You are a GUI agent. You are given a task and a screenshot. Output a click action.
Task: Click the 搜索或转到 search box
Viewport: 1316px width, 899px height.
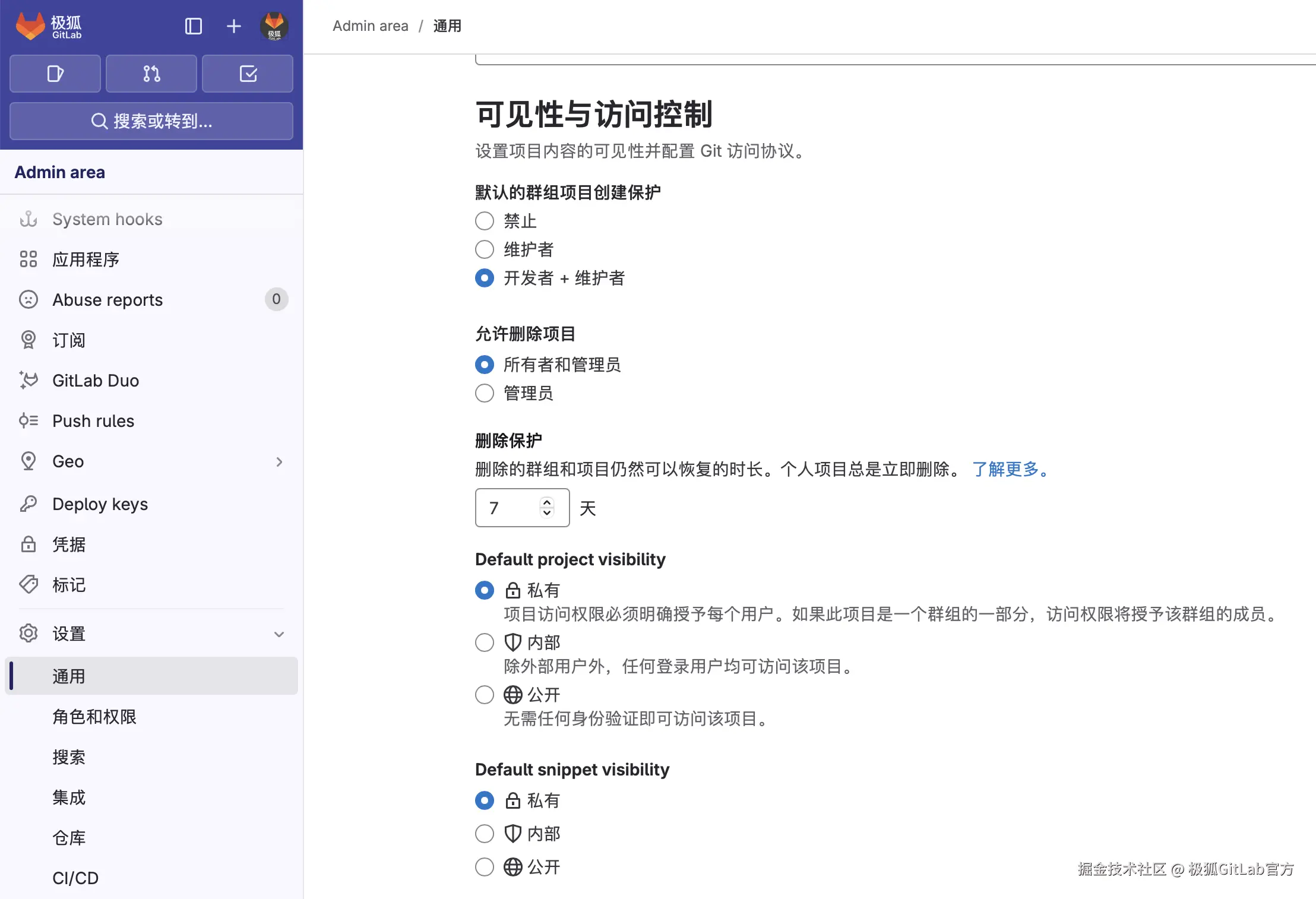151,121
